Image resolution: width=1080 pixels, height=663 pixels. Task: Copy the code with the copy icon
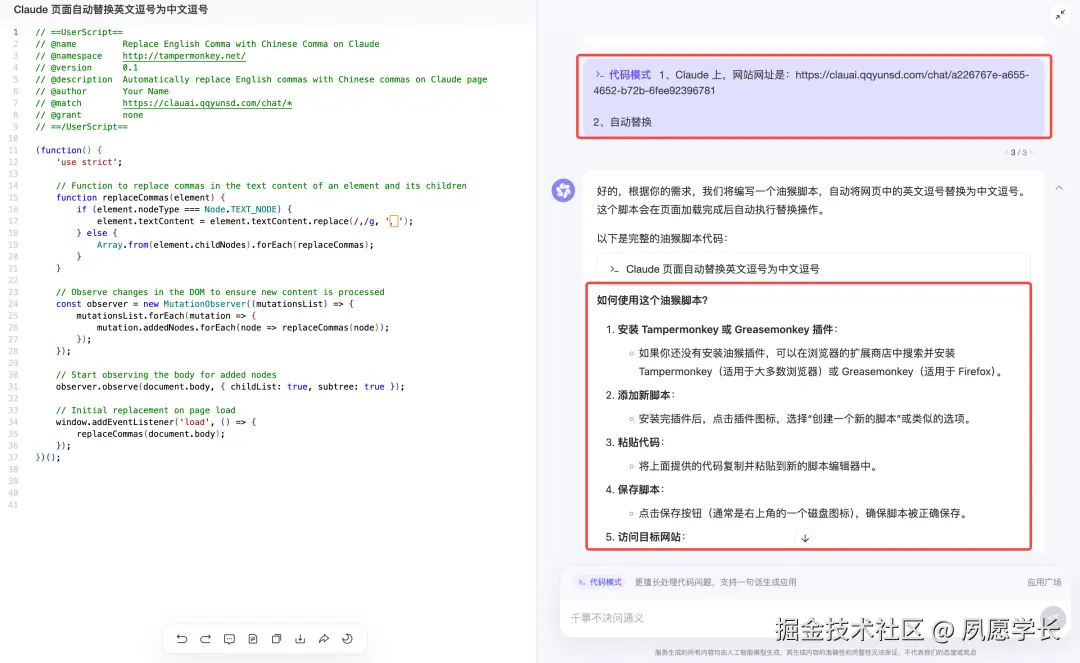coord(276,639)
